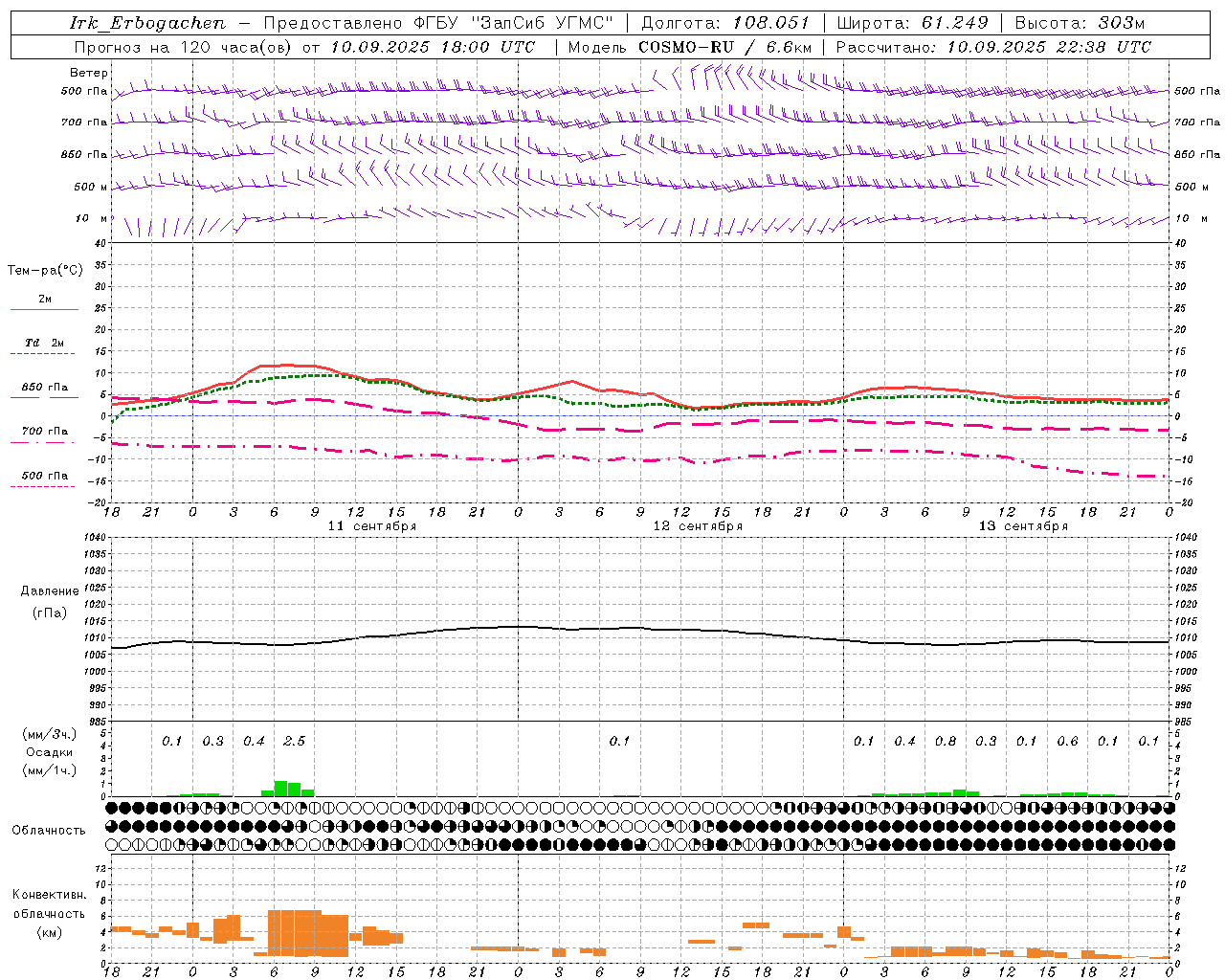Image resolution: width=1225 pixels, height=980 pixels.
Task: Click the date label "13 сентября"
Action: (1023, 526)
